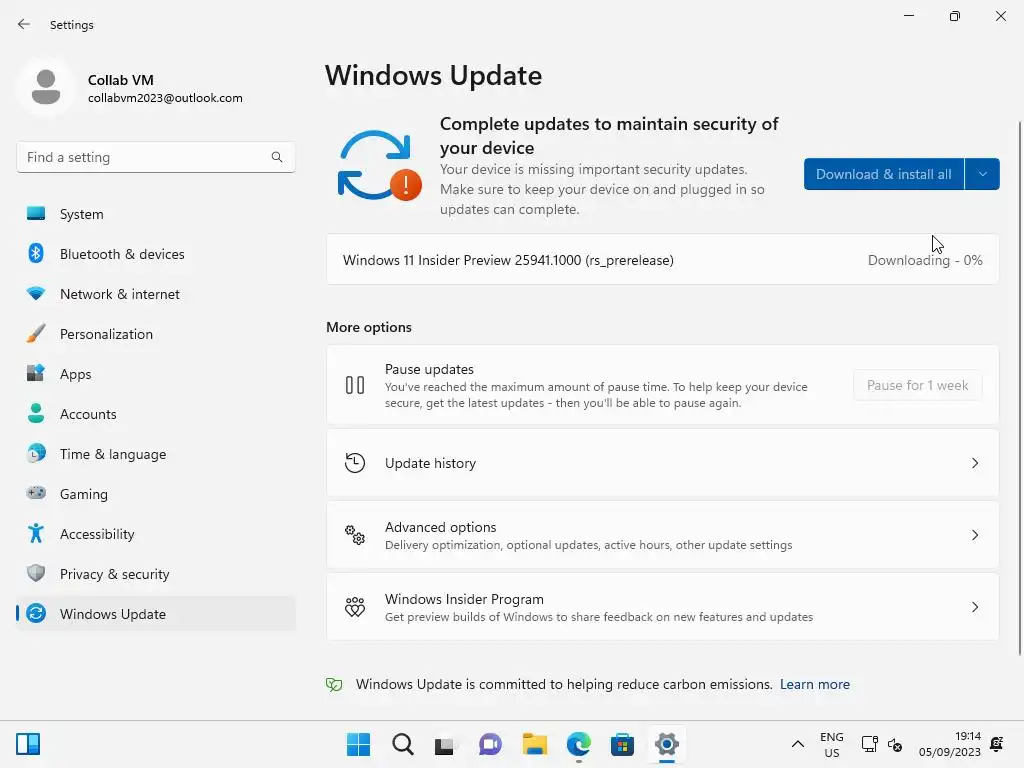
Task: Show hidden system tray icons
Action: [797, 744]
